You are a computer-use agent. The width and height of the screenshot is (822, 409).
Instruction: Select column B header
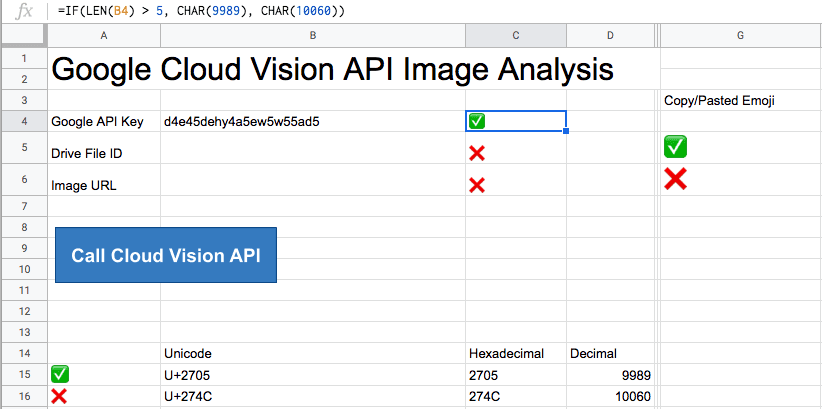coord(313,35)
